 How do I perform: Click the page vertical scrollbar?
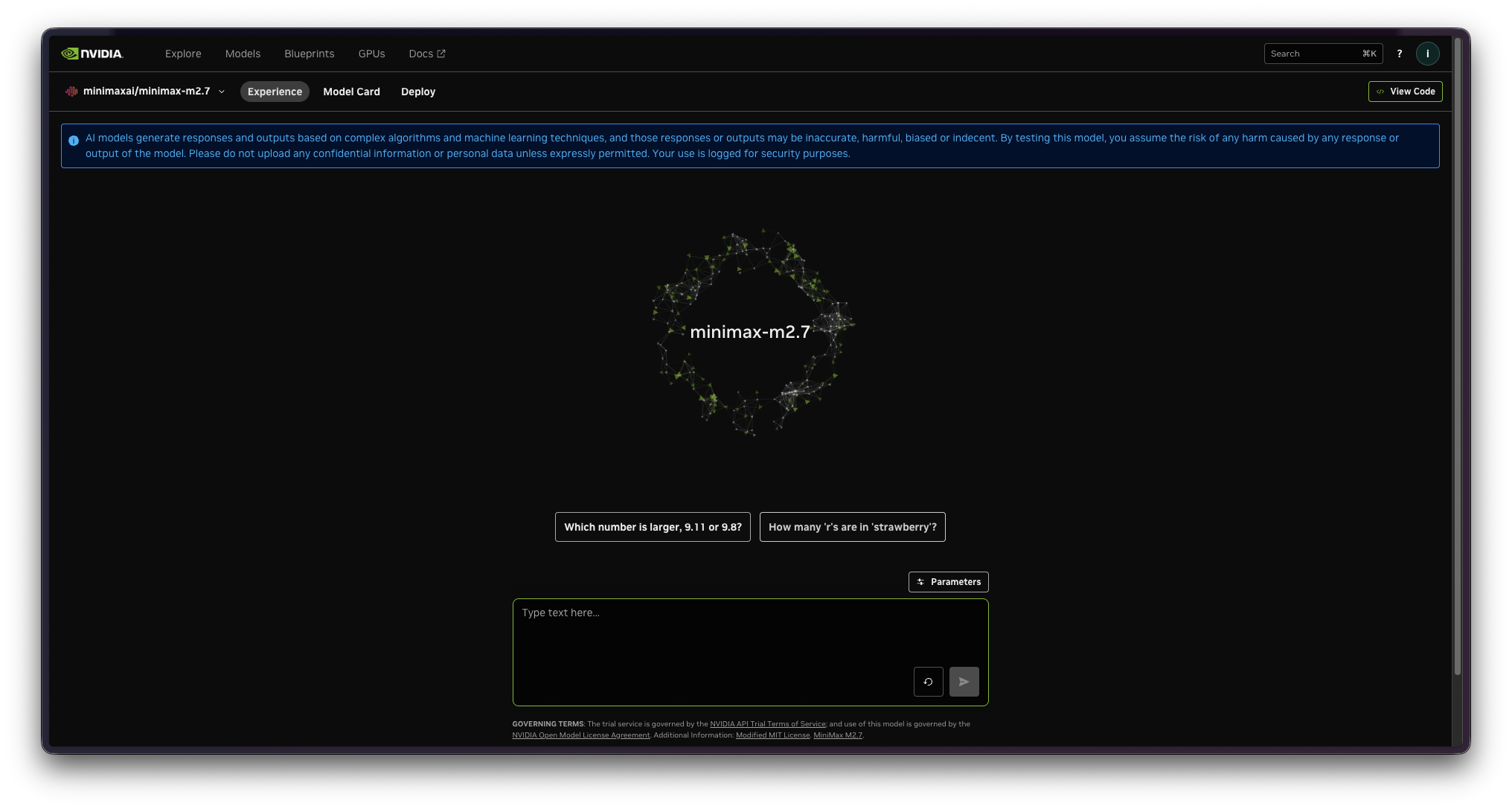click(x=1458, y=357)
